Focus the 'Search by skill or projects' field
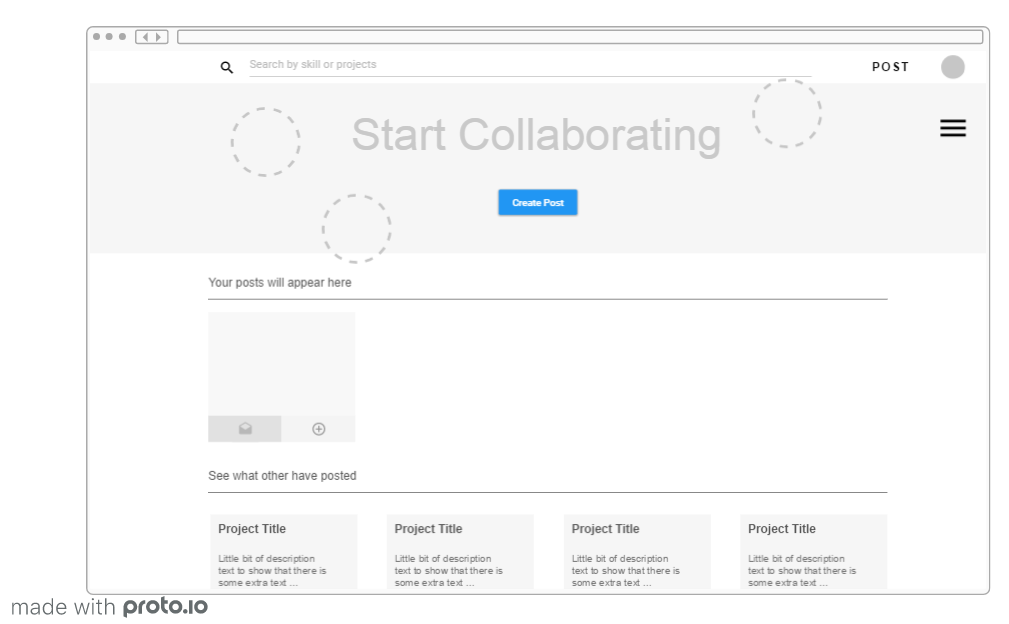Screen dimensions: 1009x624 (530, 65)
